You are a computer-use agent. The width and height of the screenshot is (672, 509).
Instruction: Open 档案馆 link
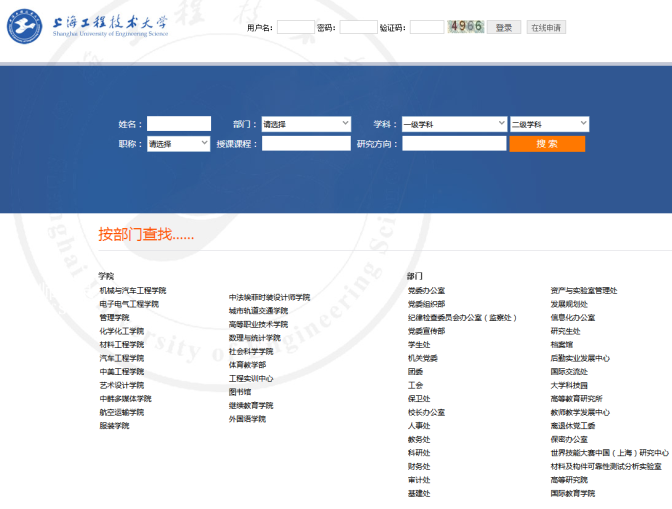coord(562,344)
